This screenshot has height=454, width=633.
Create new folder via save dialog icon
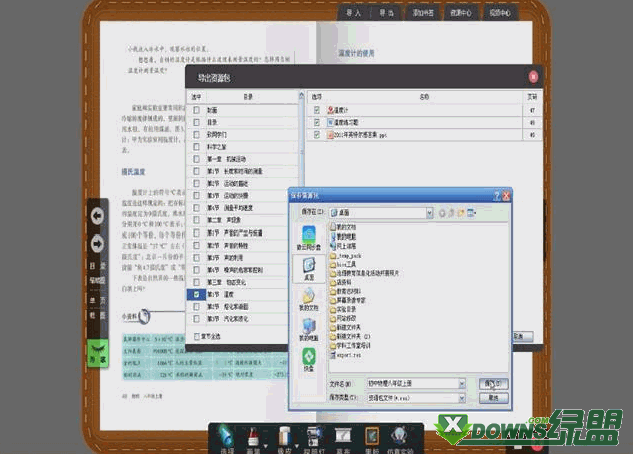tap(461, 213)
